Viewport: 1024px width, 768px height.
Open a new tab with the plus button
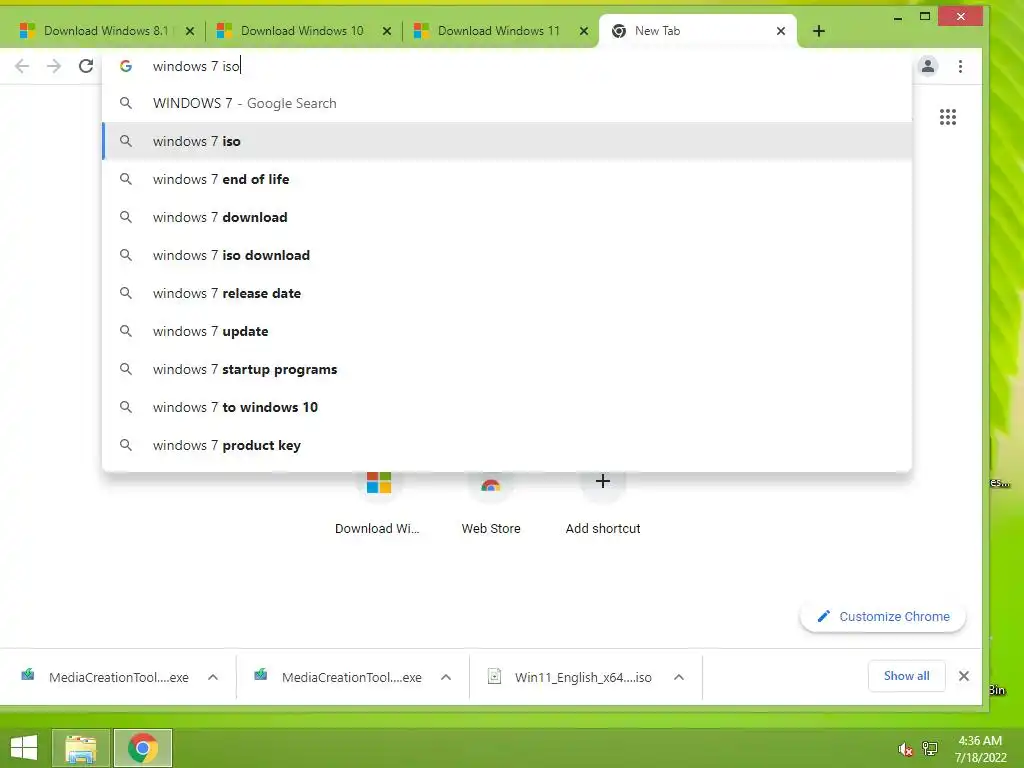pos(818,31)
